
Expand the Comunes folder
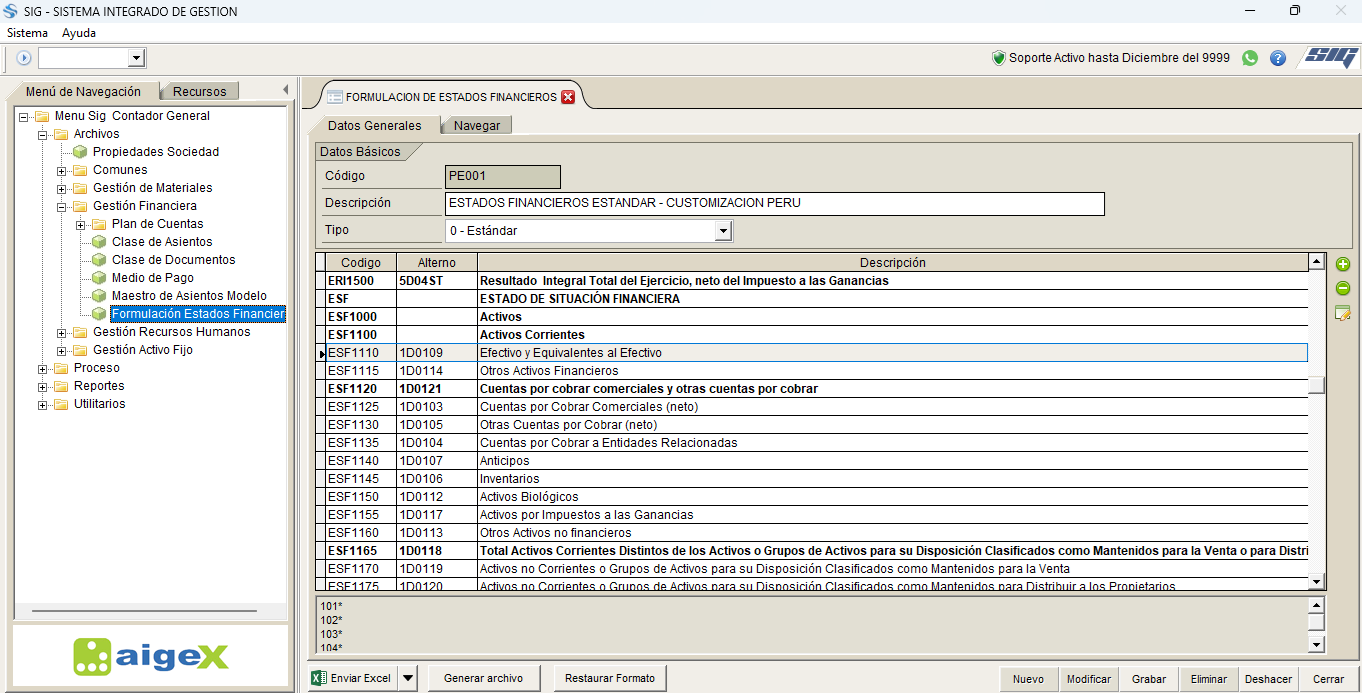62,170
